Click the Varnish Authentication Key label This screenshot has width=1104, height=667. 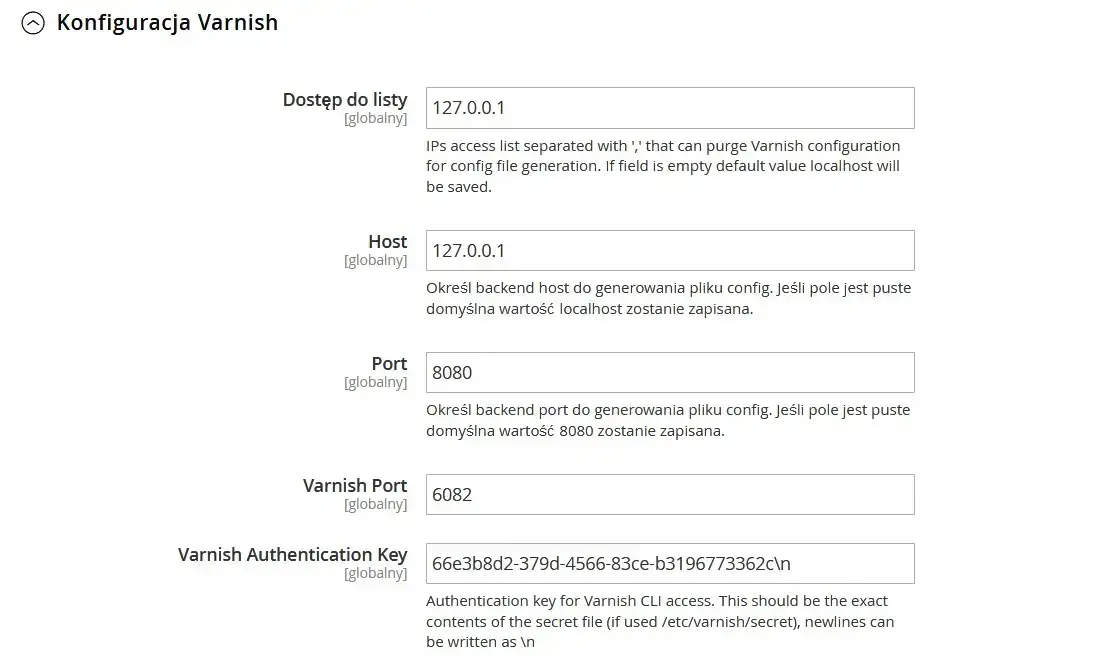293,555
